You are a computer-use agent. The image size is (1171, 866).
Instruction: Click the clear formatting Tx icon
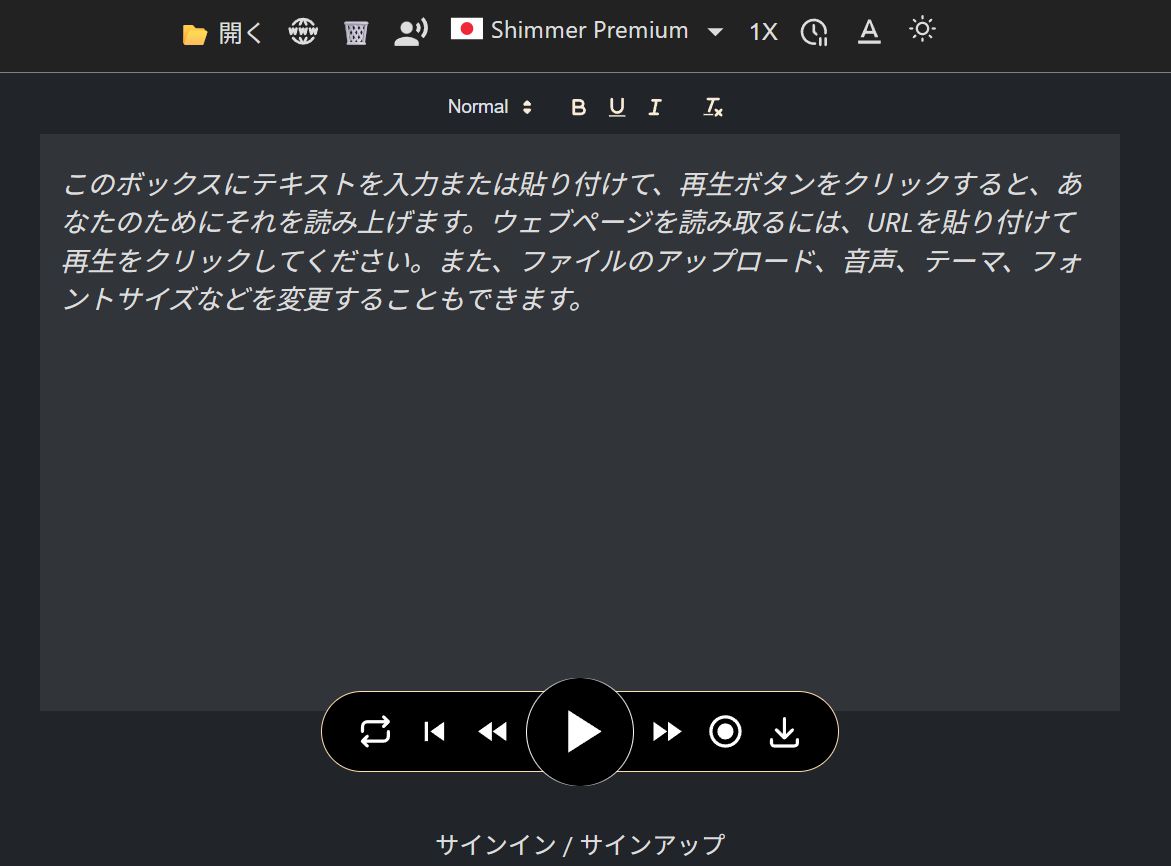coord(713,107)
